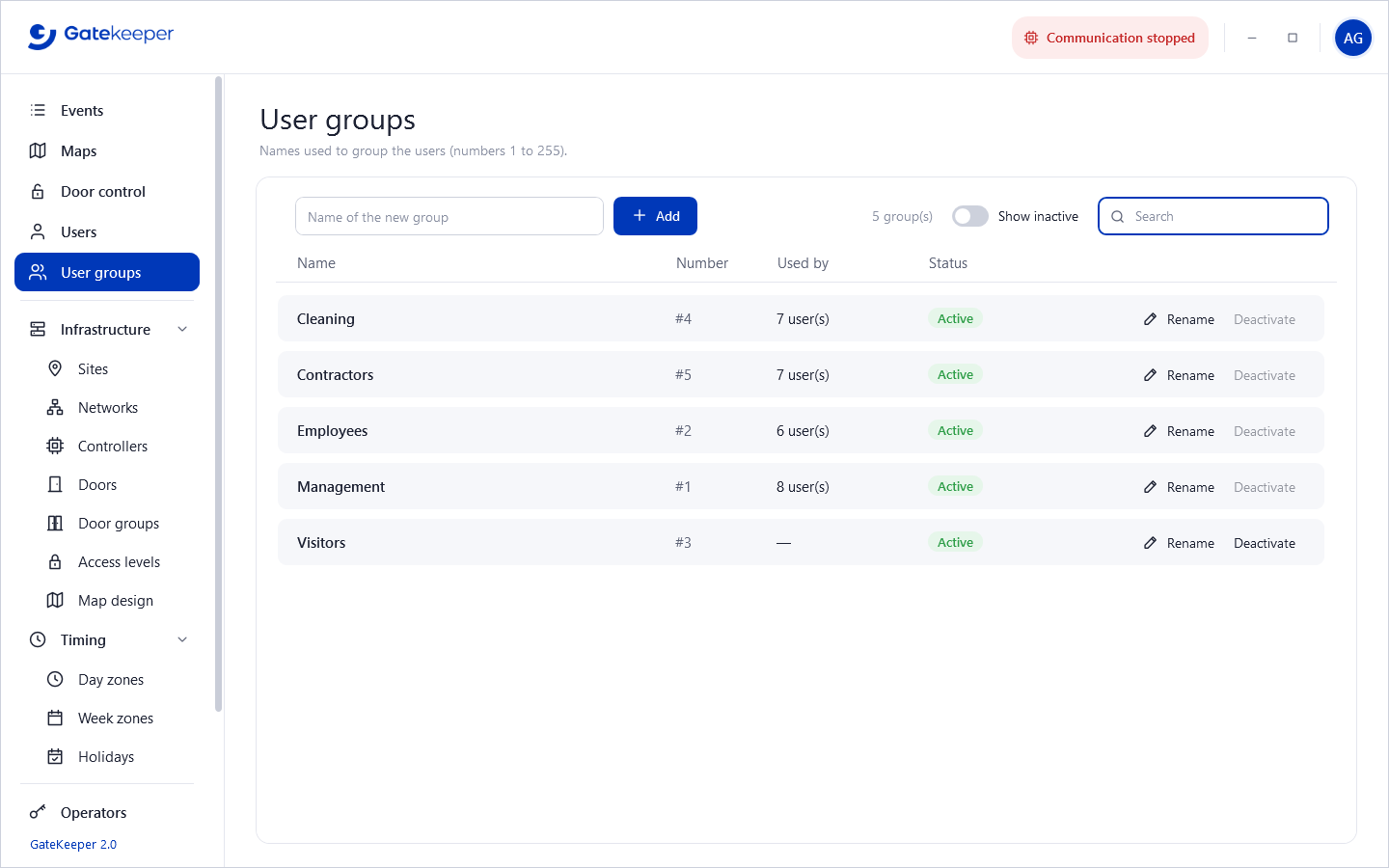Click the Doors icon in sidebar
Image resolution: width=1389 pixels, height=868 pixels.
click(x=55, y=484)
